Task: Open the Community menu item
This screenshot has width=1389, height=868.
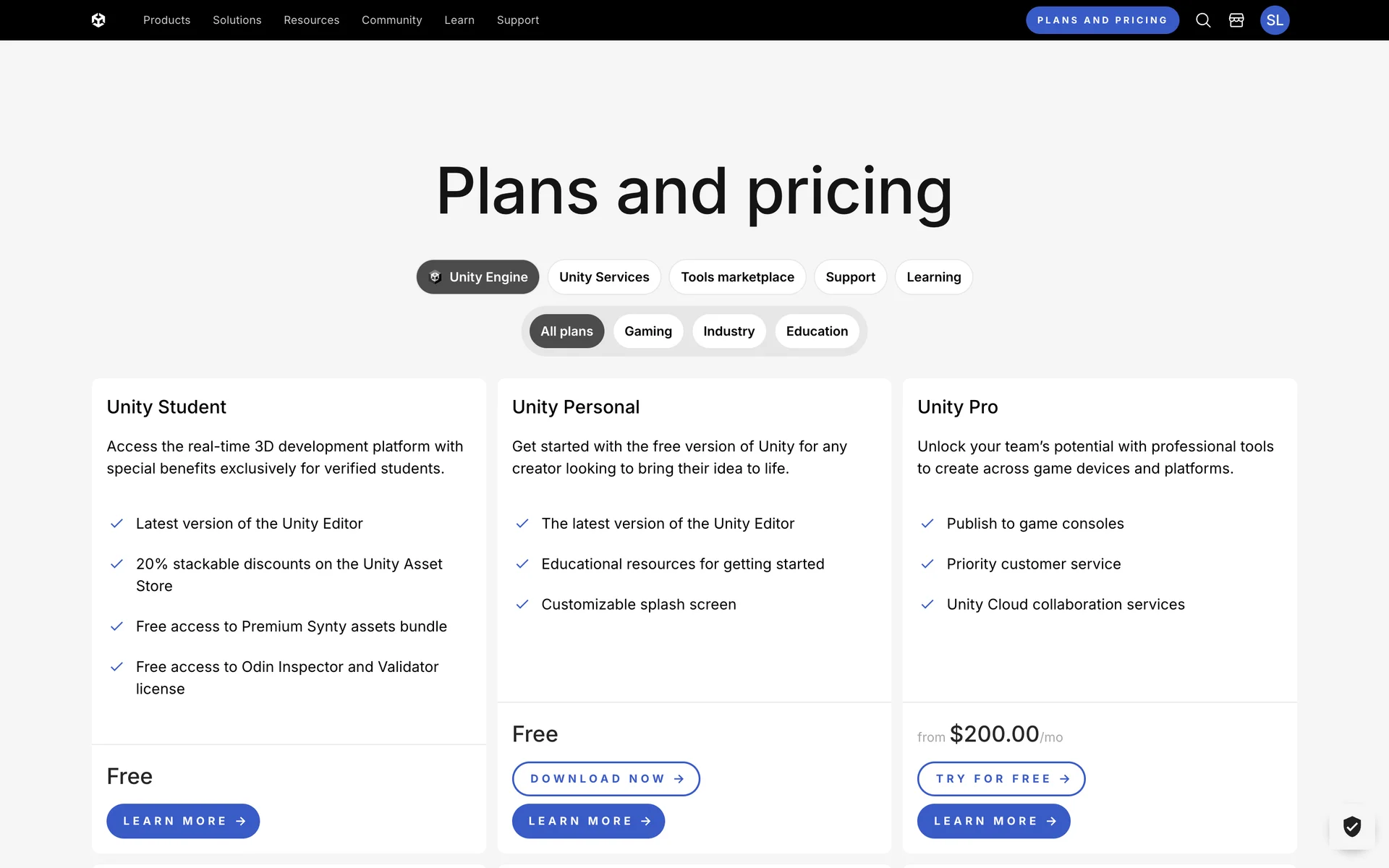Action: point(391,20)
